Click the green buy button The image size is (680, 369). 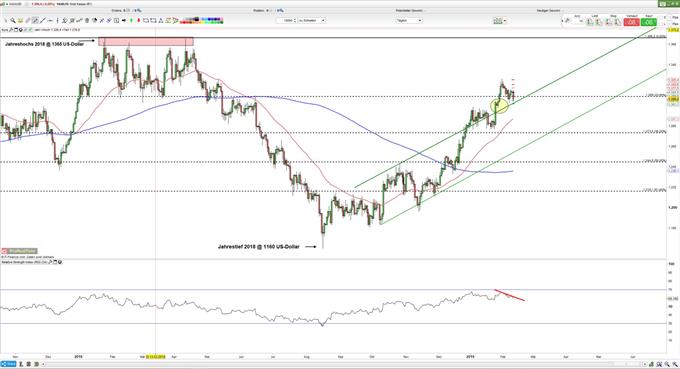coord(649,22)
